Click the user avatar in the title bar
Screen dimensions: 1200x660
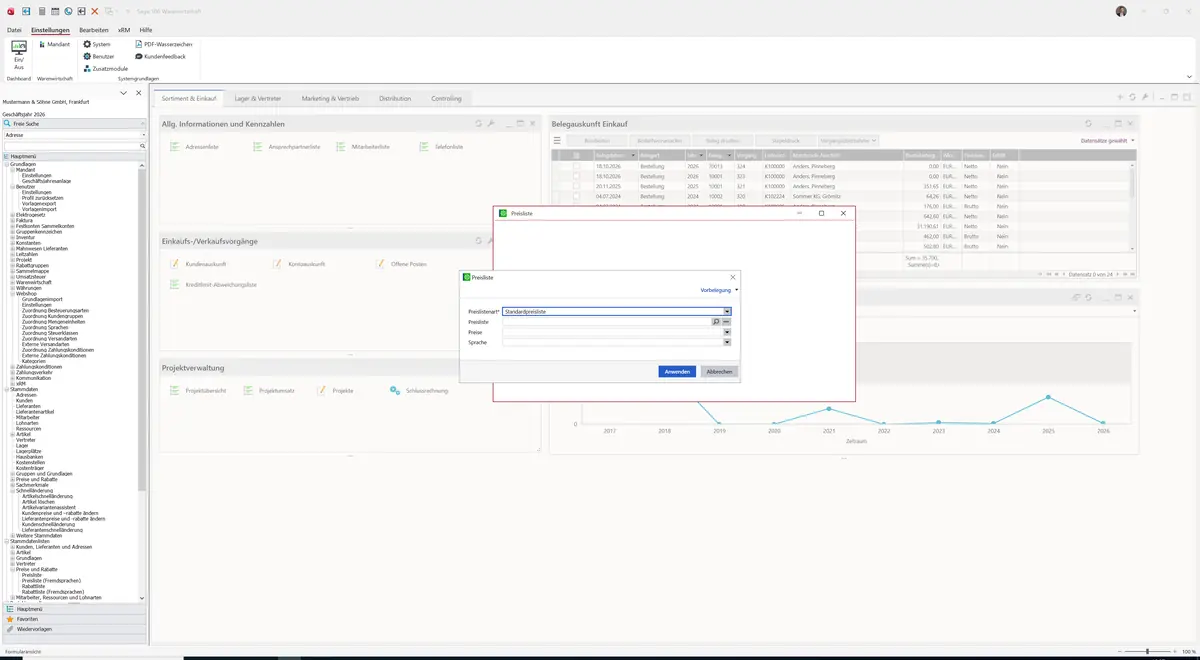coord(1121,11)
